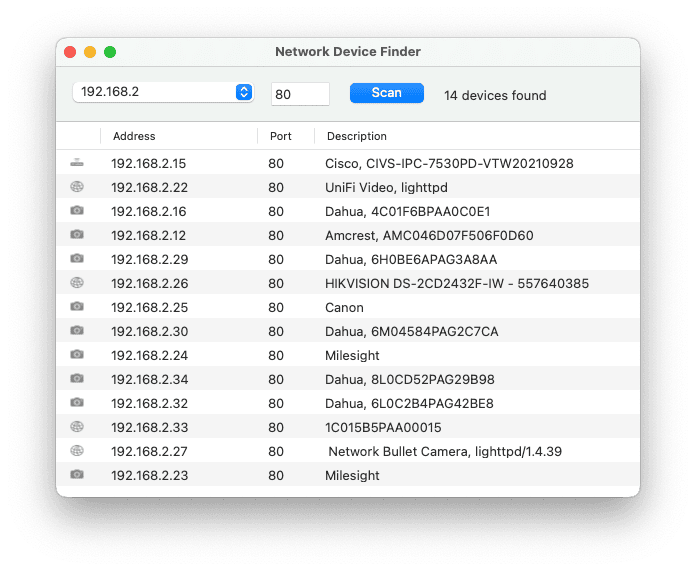The width and height of the screenshot is (696, 571).
Task: Click description HIKVISION DS-2CD2432F-IW - 557640385
Action: click(x=457, y=284)
